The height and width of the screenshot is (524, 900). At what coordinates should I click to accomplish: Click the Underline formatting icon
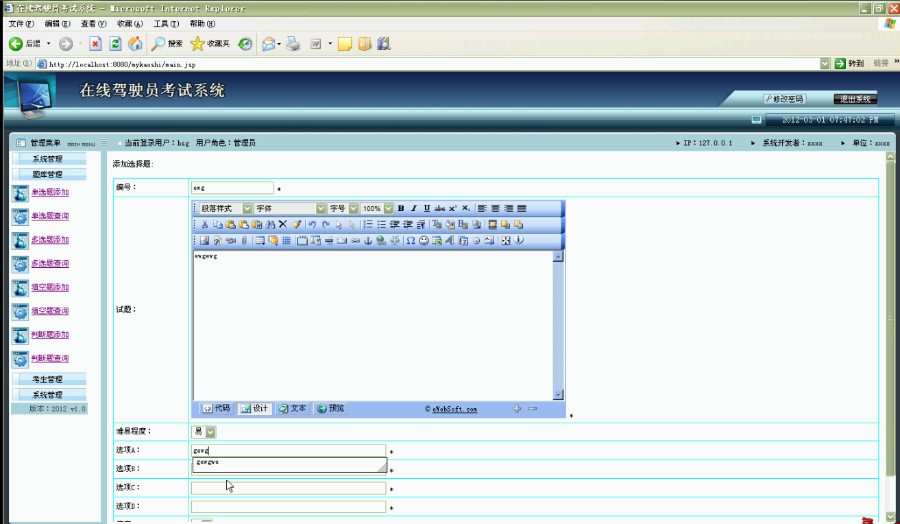tap(427, 208)
